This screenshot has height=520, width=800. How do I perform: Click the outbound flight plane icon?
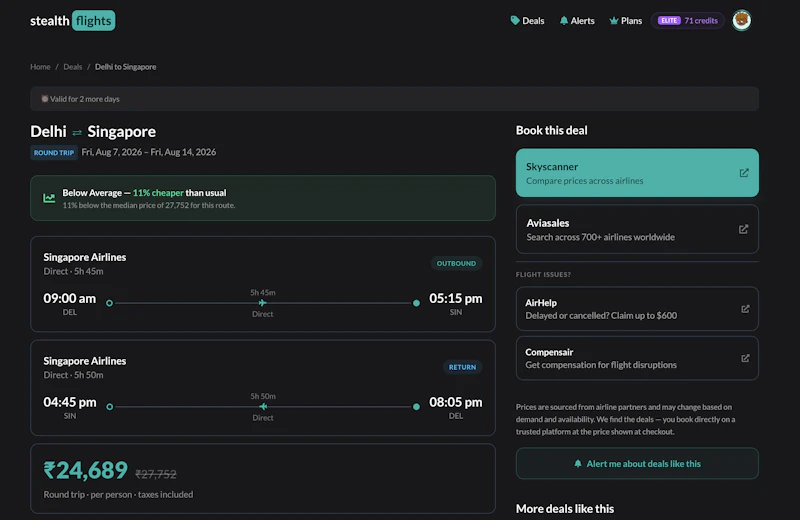tap(262, 303)
